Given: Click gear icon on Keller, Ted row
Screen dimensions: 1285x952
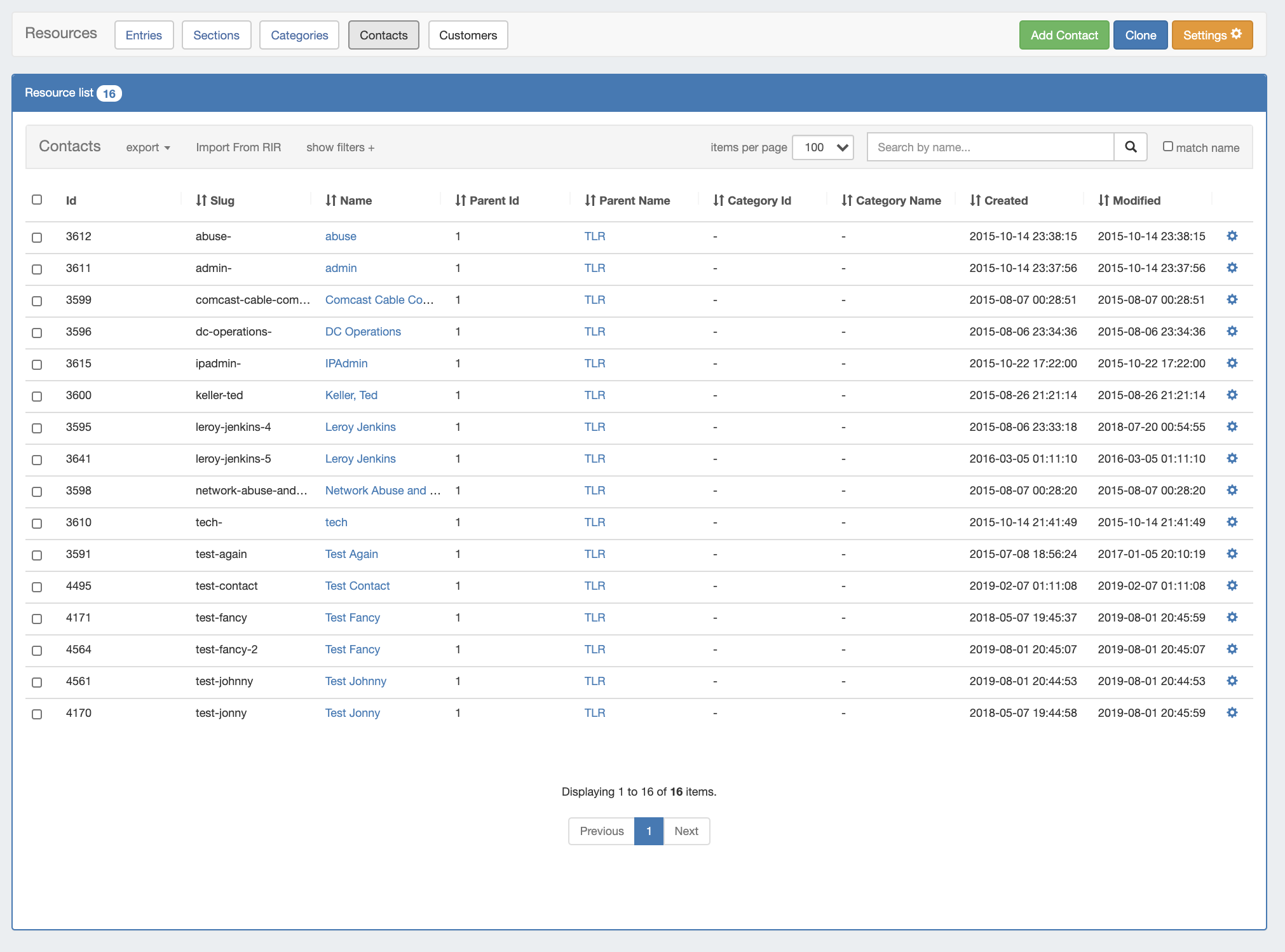Looking at the screenshot, I should pyautogui.click(x=1232, y=395).
